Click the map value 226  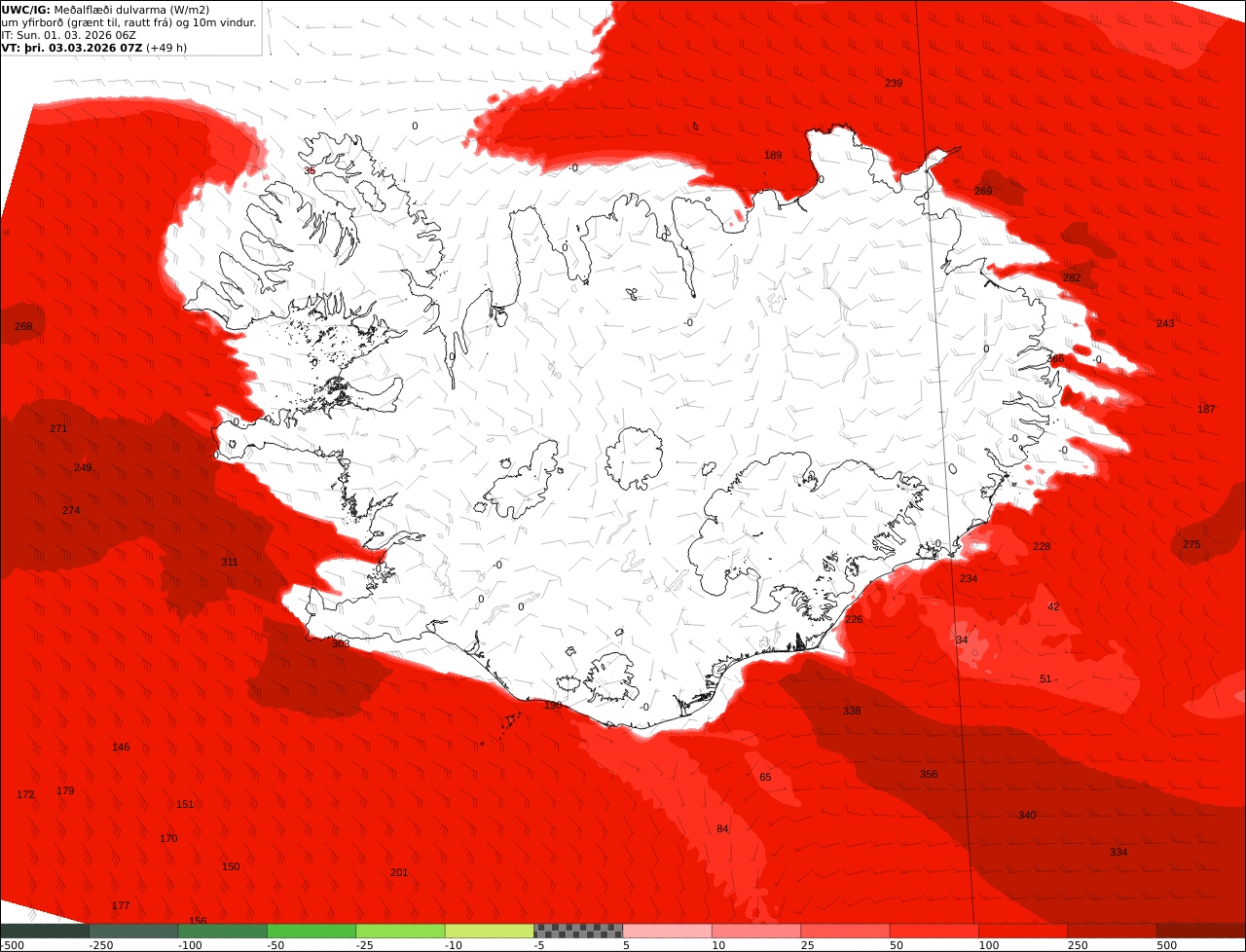pyautogui.click(x=854, y=619)
